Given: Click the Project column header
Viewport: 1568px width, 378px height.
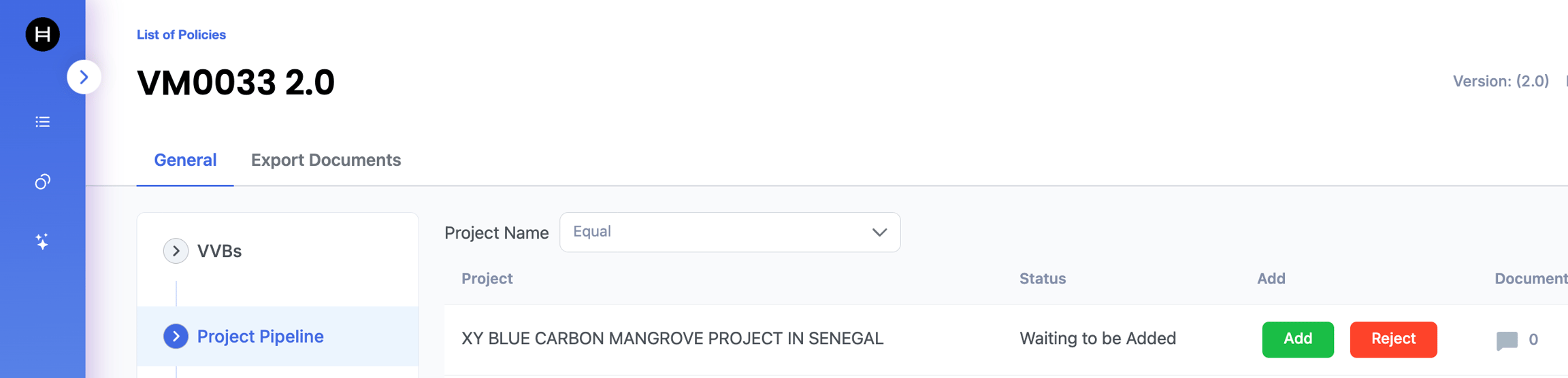Looking at the screenshot, I should 487,279.
